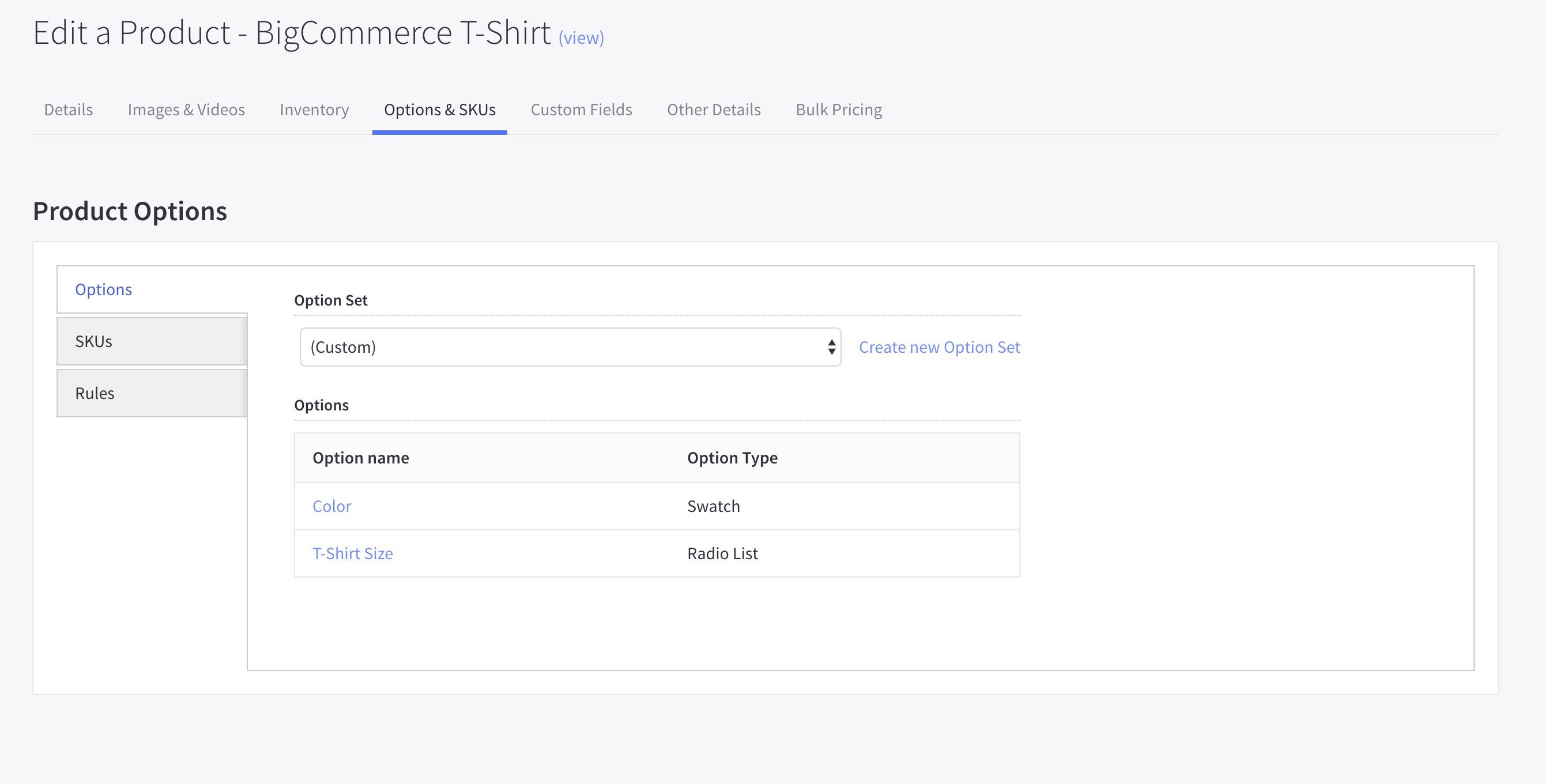Select the Options & SKUs tab
This screenshot has width=1545, height=784.
[x=439, y=109]
